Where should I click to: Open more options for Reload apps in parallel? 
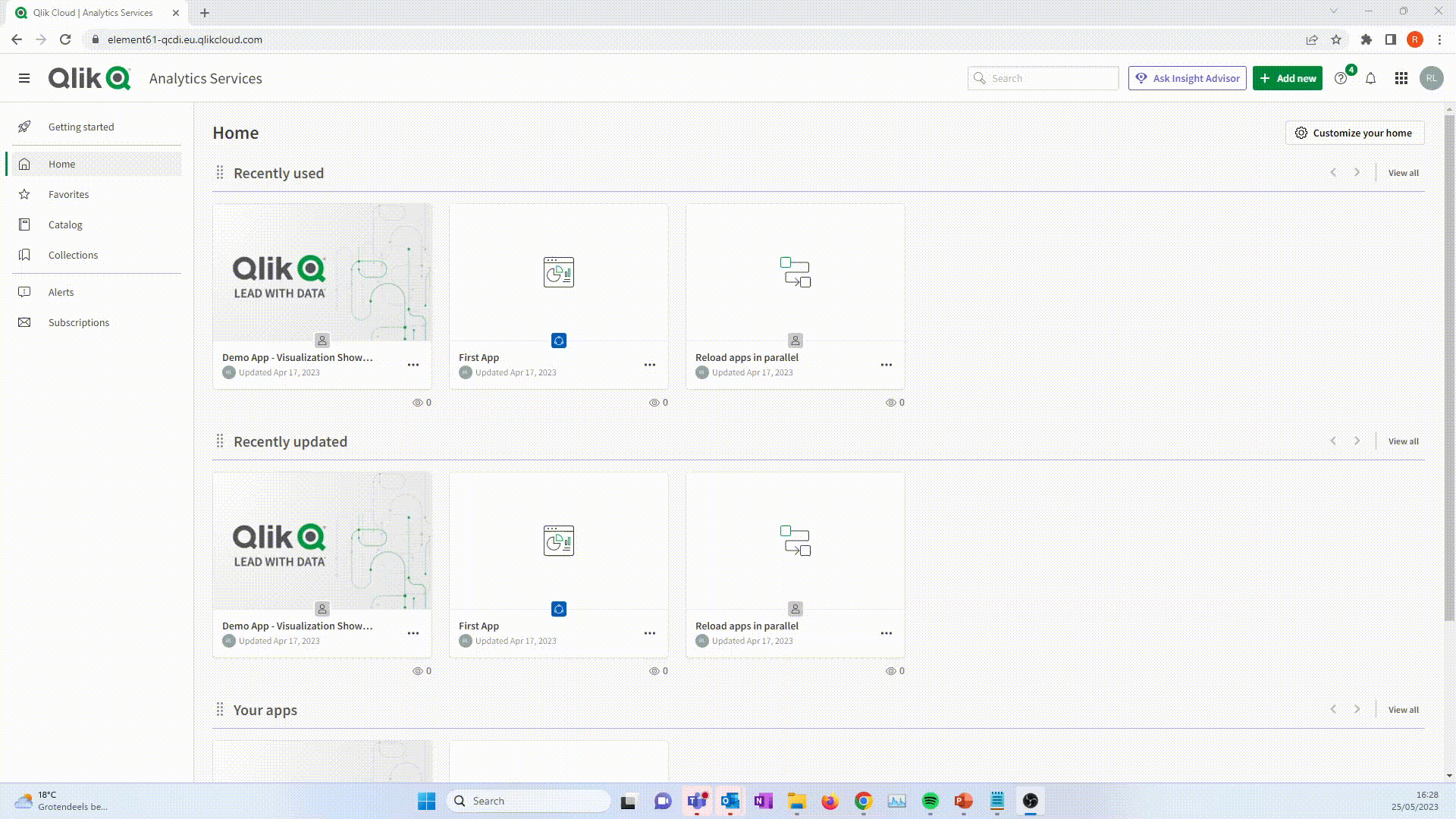pyautogui.click(x=886, y=365)
